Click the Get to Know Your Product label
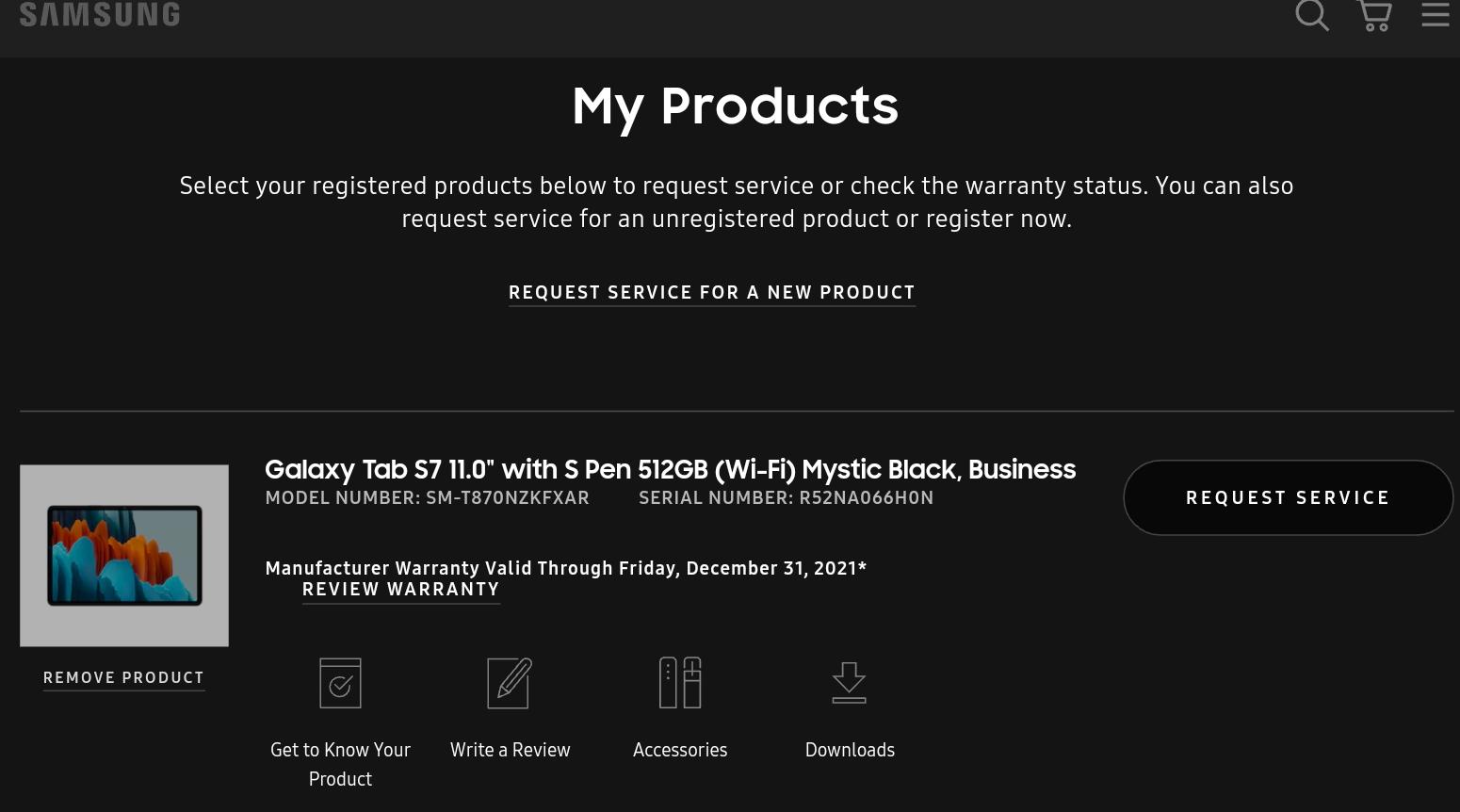Screen dimensions: 1460x812 point(340,764)
